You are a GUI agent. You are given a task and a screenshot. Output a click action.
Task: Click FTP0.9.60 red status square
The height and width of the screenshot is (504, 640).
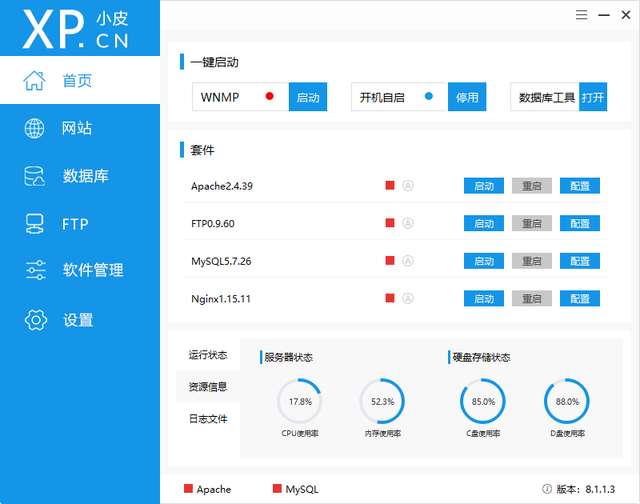[390, 223]
